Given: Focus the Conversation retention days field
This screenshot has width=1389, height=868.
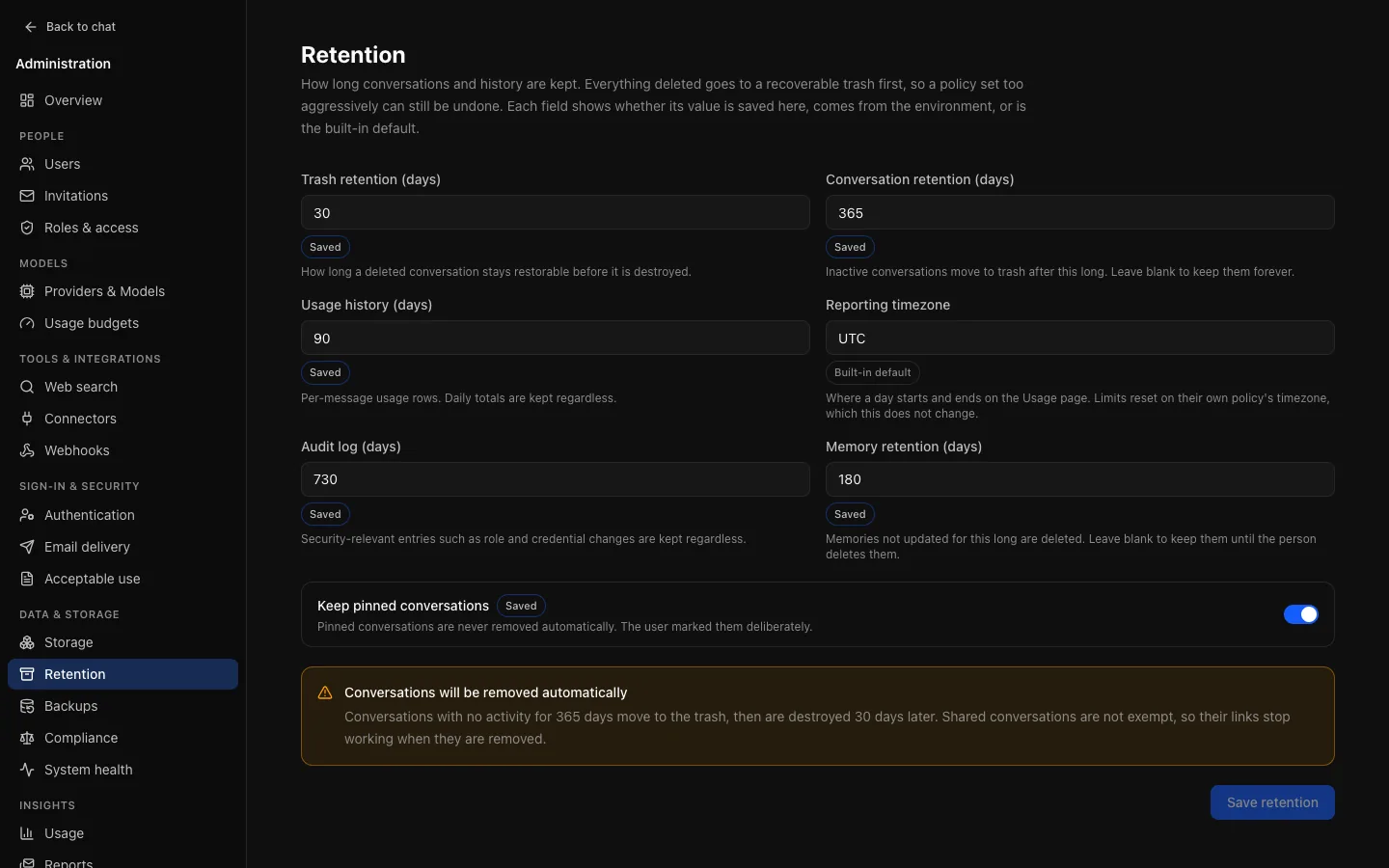Looking at the screenshot, I should (1080, 212).
